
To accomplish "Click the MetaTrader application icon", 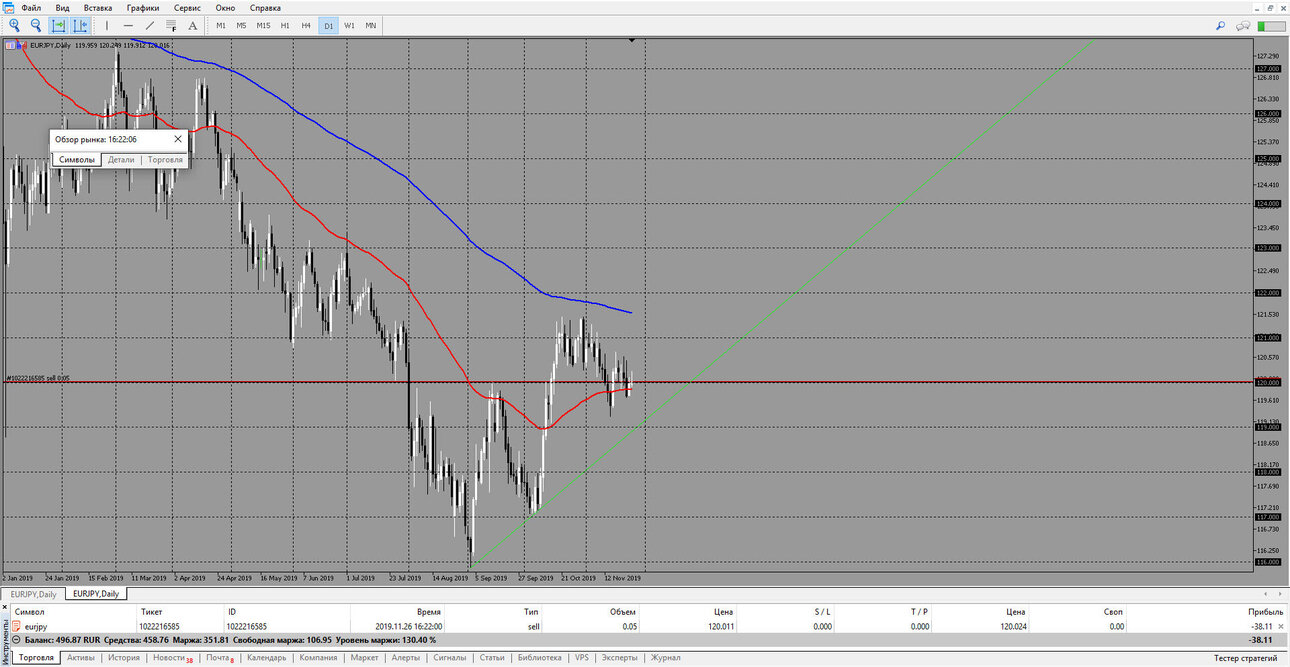I will coord(8,7).
